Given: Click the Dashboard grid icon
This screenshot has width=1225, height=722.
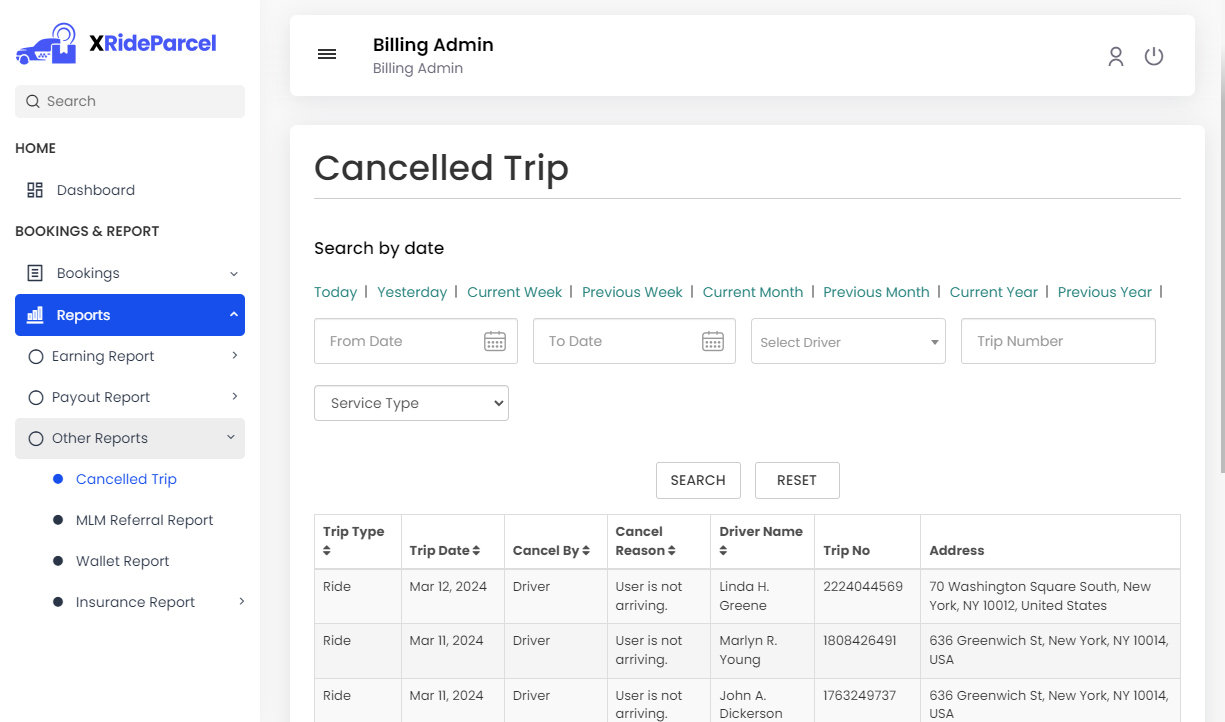Looking at the screenshot, I should point(35,190).
